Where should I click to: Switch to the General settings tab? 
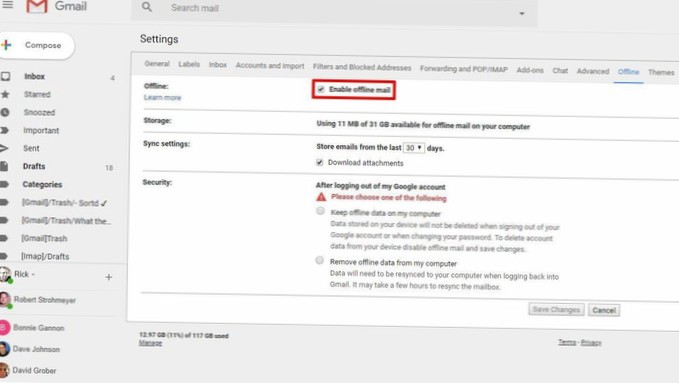coord(157,64)
